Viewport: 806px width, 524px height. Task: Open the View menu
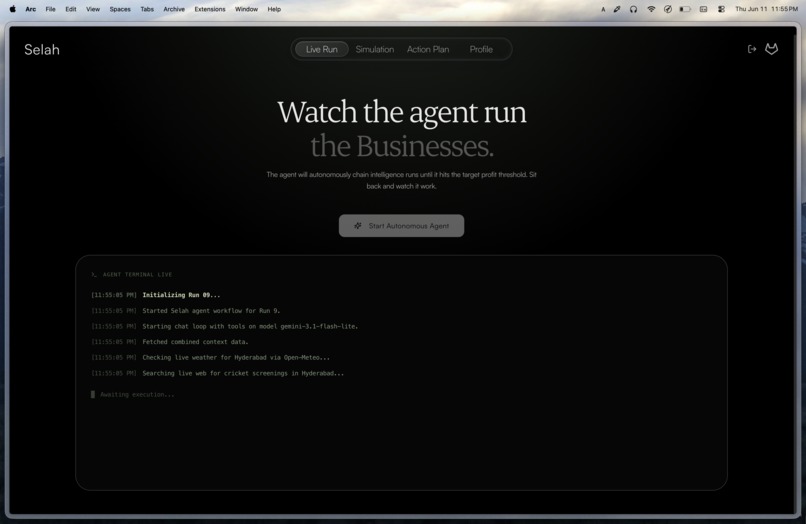93,9
